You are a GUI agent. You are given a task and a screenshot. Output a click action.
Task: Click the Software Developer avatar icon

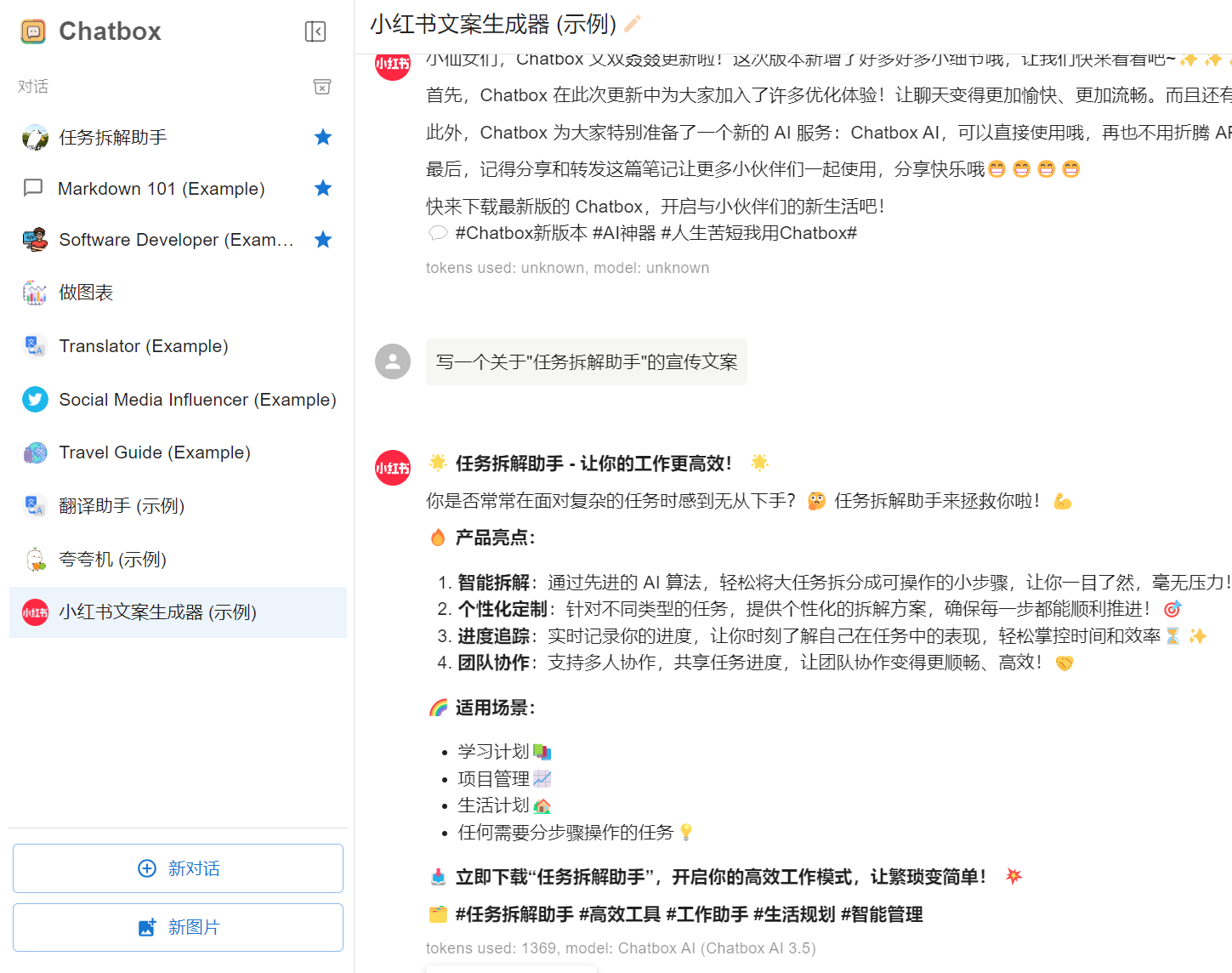point(35,240)
